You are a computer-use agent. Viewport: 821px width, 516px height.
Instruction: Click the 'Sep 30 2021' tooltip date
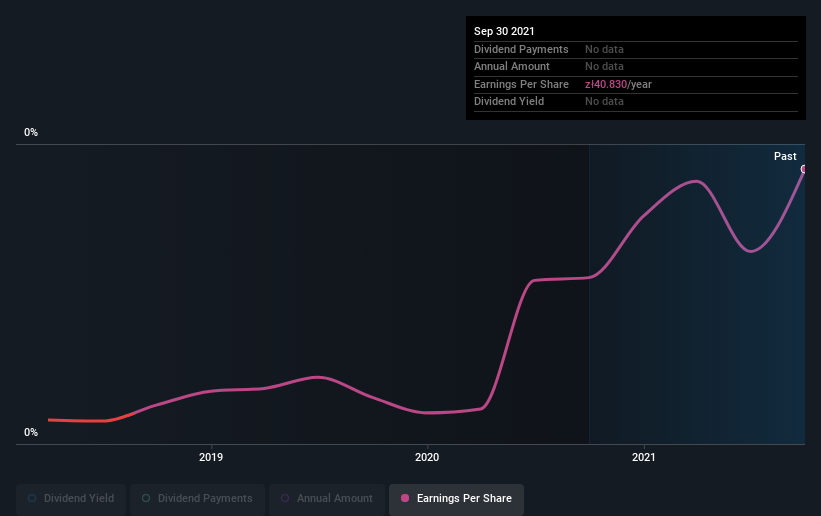click(504, 31)
